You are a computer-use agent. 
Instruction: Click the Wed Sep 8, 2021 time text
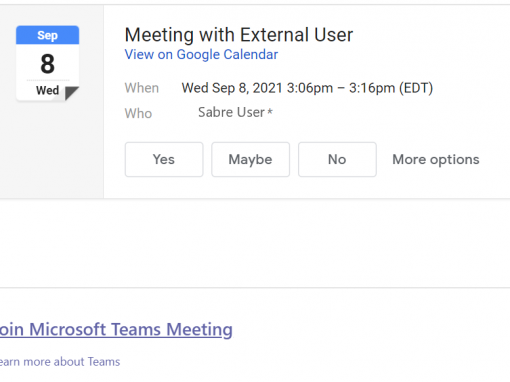tap(307, 88)
